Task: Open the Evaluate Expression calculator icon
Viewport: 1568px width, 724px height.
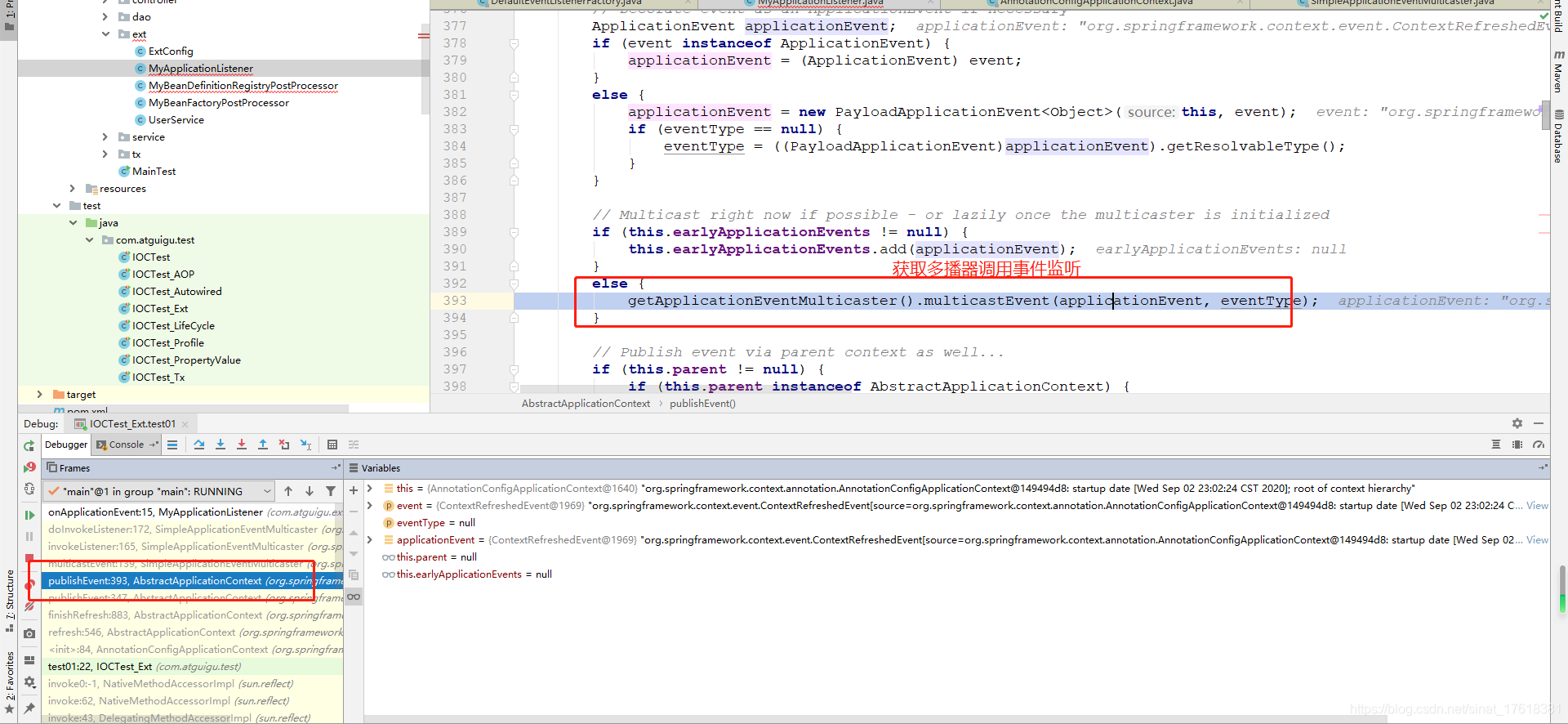Action: (x=332, y=445)
